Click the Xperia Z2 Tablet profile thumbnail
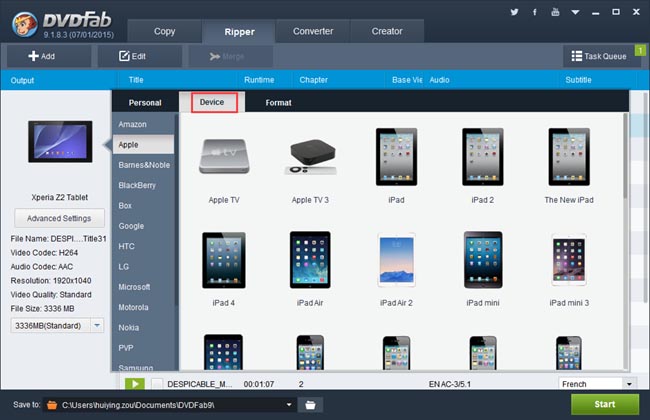The image size is (650, 420). [60, 141]
